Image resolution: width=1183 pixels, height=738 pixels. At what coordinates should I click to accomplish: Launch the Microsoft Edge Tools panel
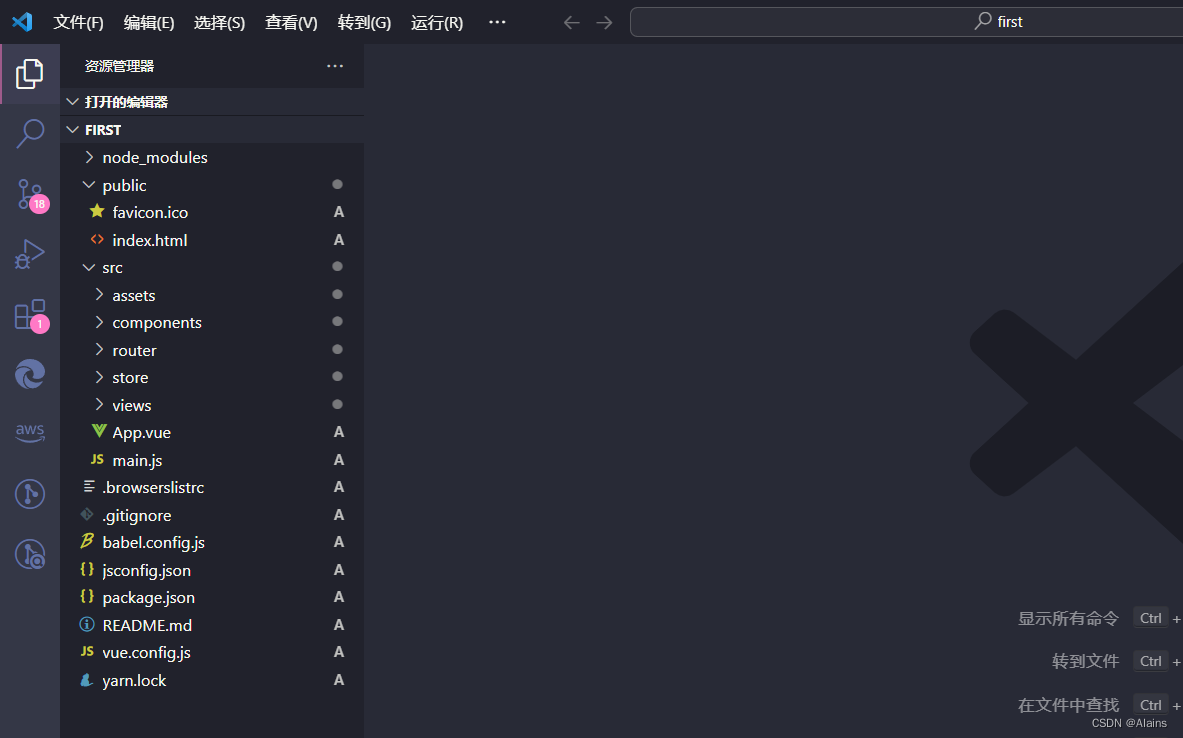tap(29, 373)
